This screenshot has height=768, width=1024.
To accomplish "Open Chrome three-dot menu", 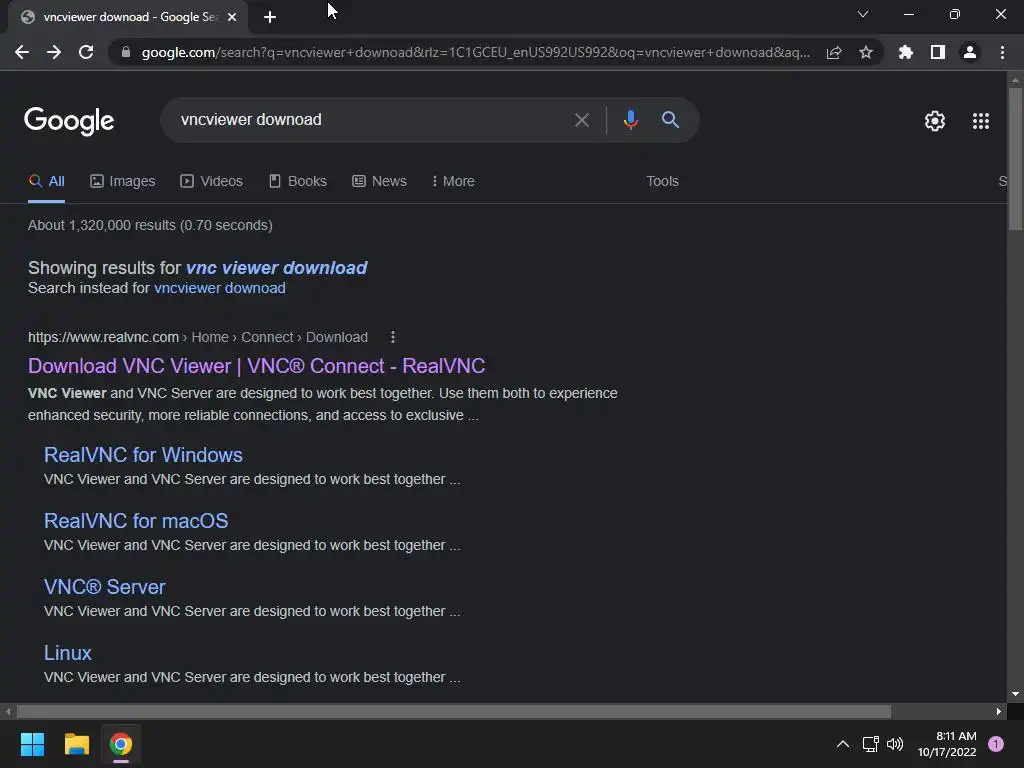I will (x=1002, y=52).
